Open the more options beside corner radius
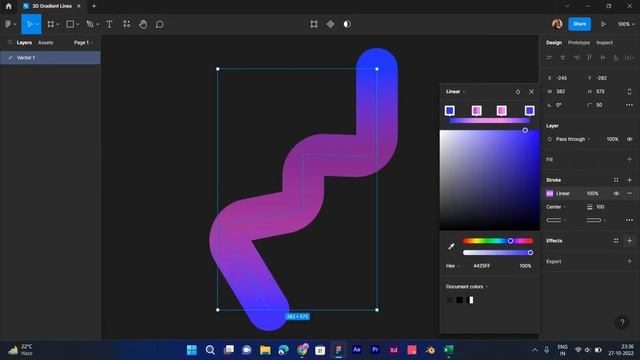The height and width of the screenshot is (360, 640). point(629,105)
